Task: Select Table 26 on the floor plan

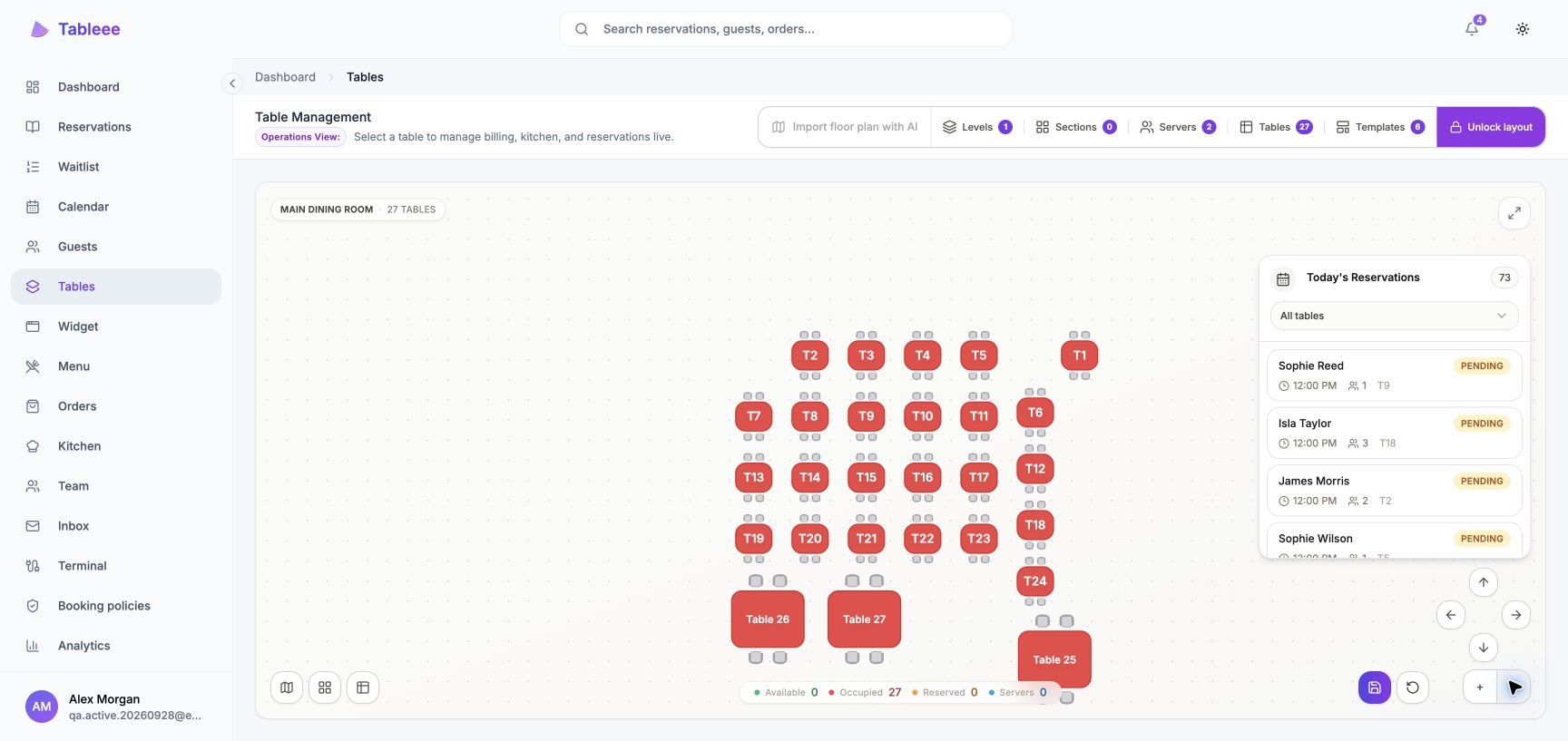Action: pos(768,619)
